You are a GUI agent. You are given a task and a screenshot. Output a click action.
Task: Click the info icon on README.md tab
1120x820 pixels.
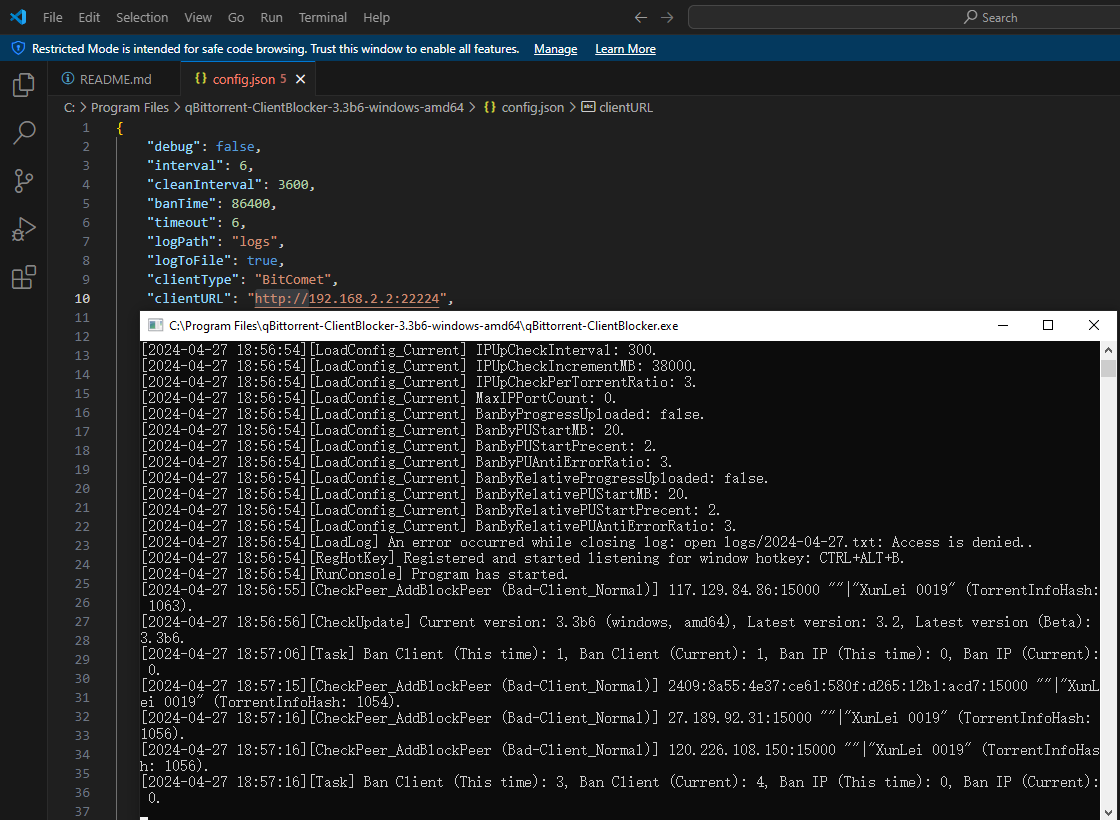(68, 79)
